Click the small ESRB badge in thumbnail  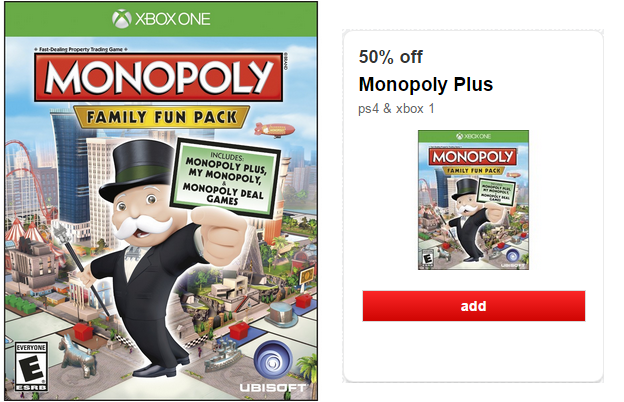[428, 258]
